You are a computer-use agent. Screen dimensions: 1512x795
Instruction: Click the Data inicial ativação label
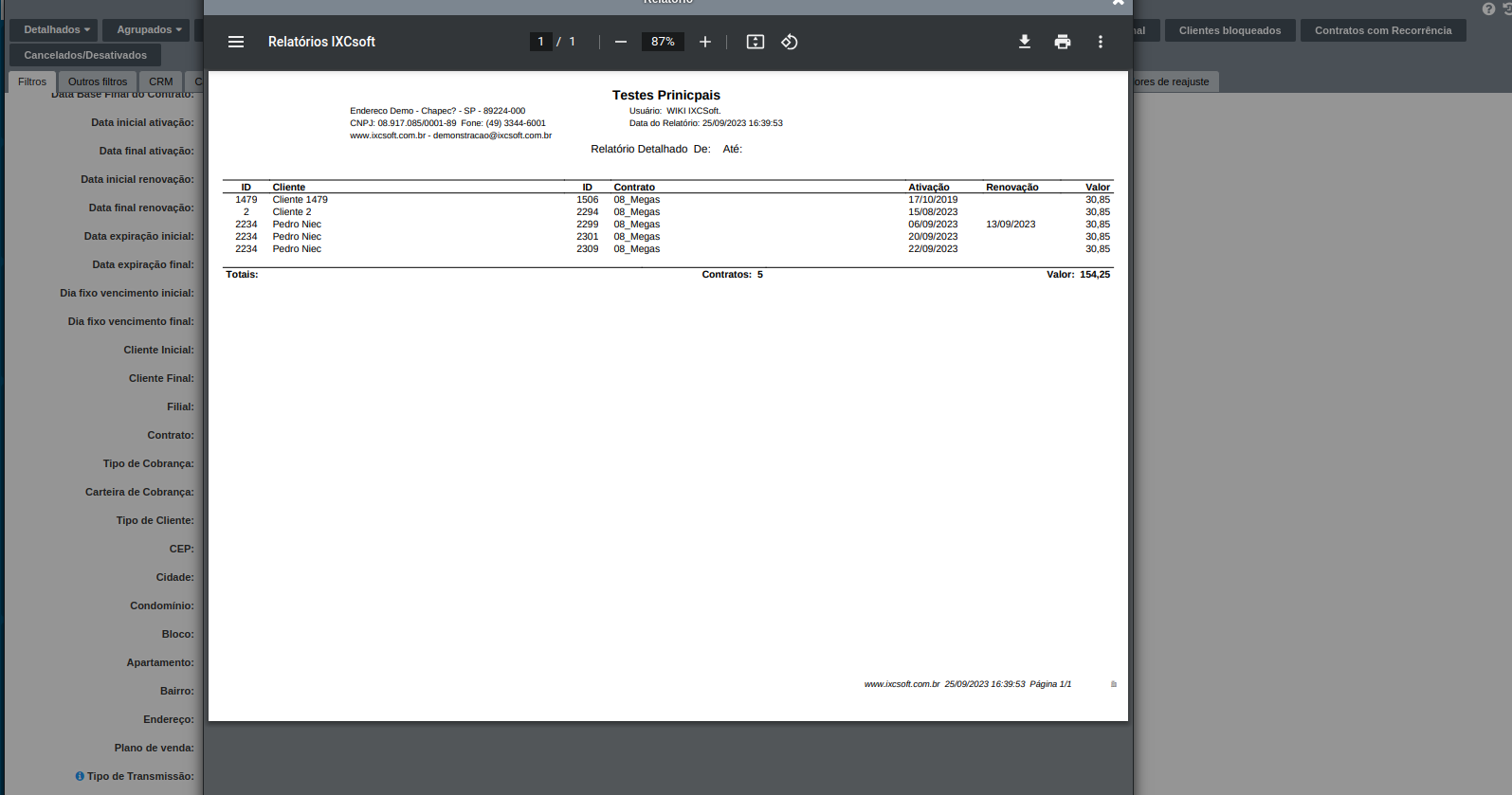142,122
